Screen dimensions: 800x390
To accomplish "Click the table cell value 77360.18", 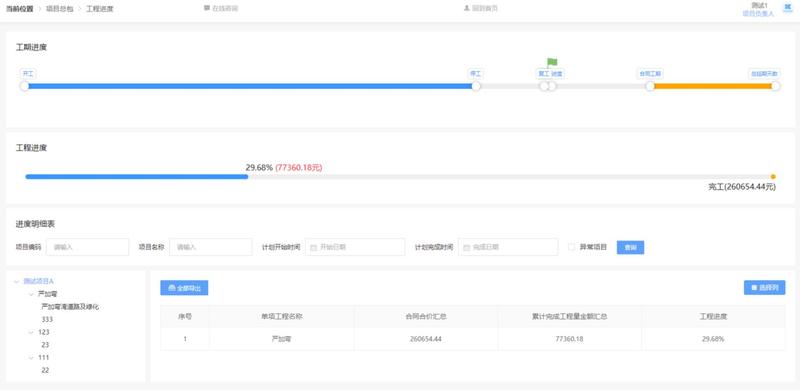I will (569, 339).
